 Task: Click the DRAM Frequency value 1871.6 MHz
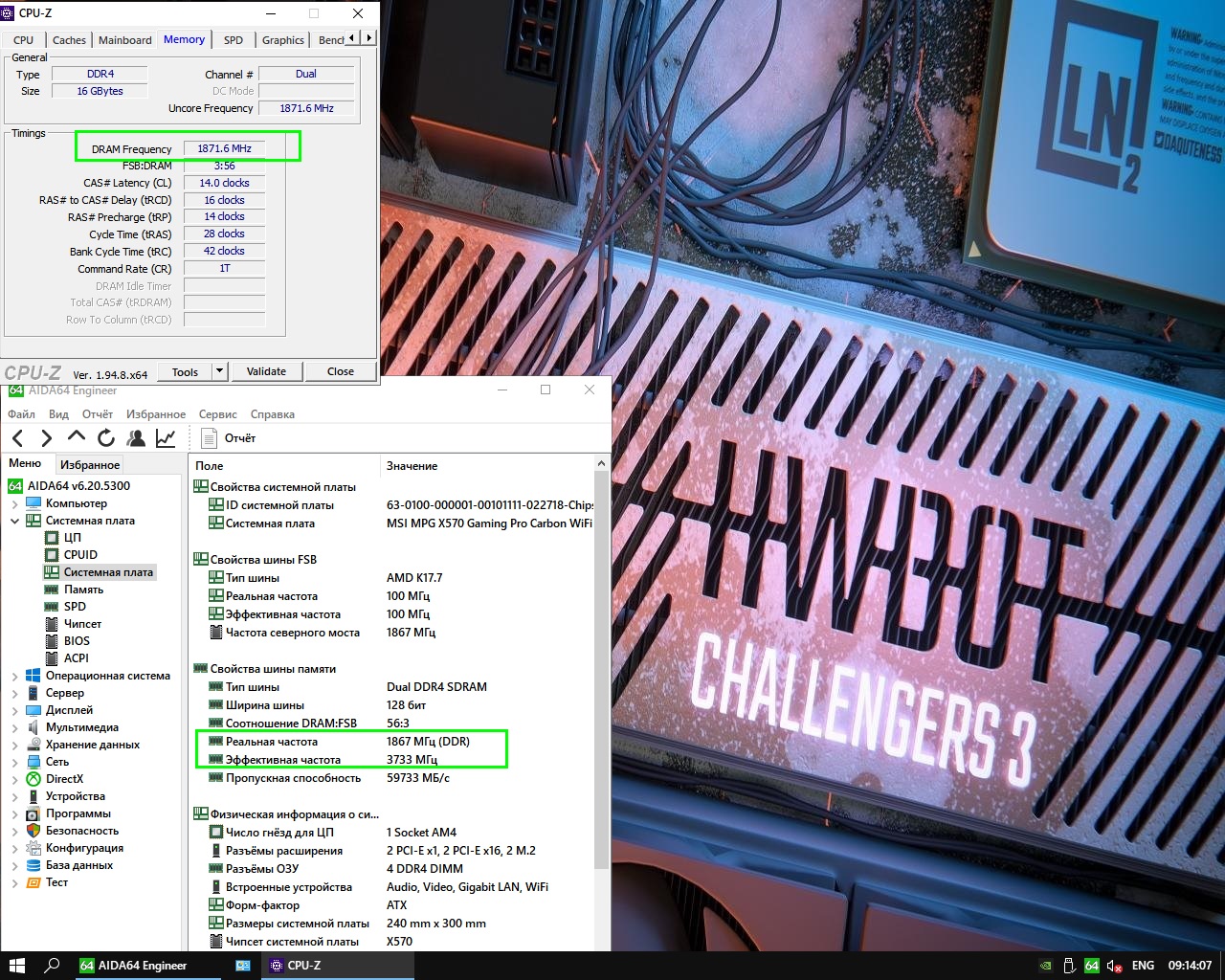click(x=225, y=149)
